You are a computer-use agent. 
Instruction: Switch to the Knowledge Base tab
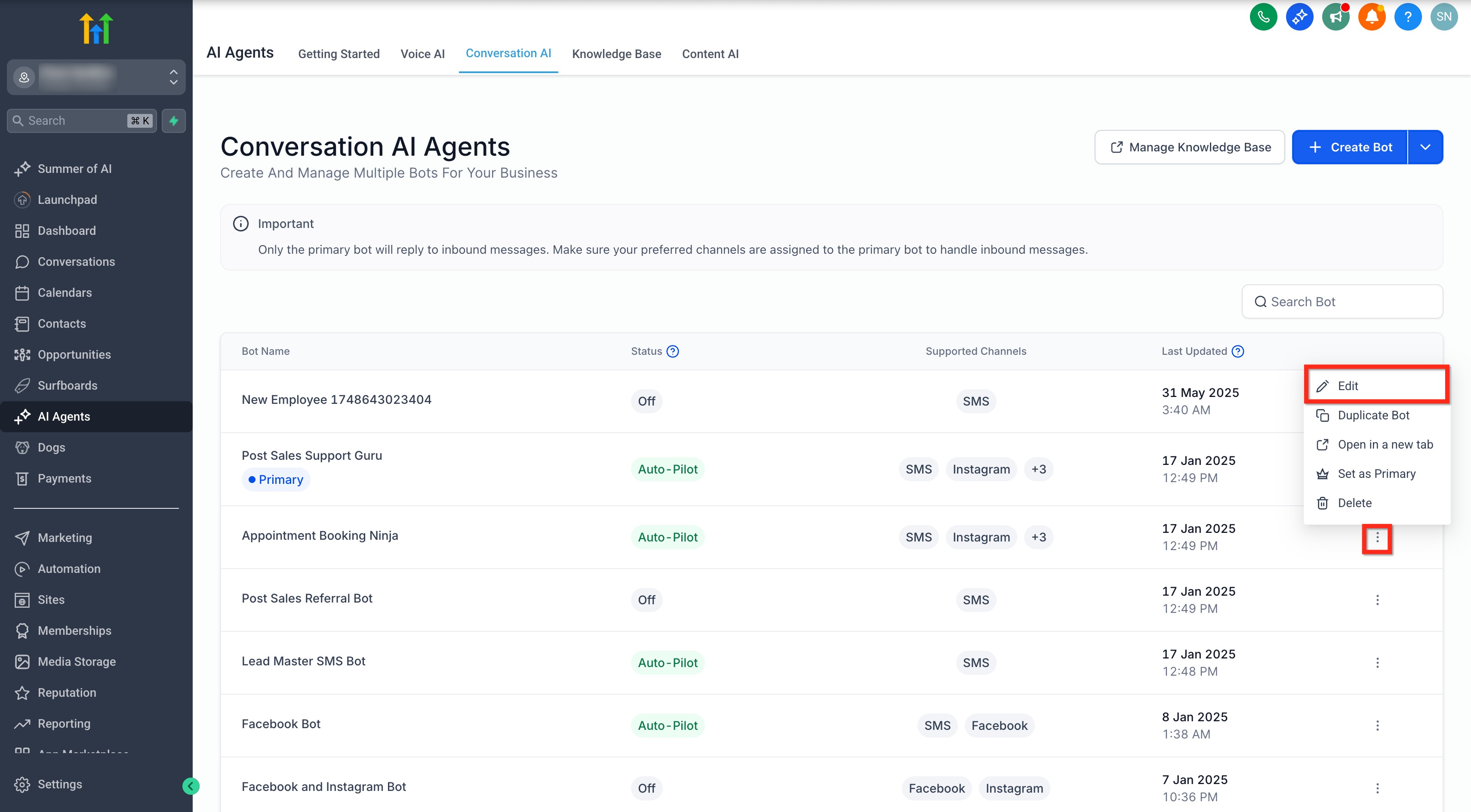(x=616, y=54)
